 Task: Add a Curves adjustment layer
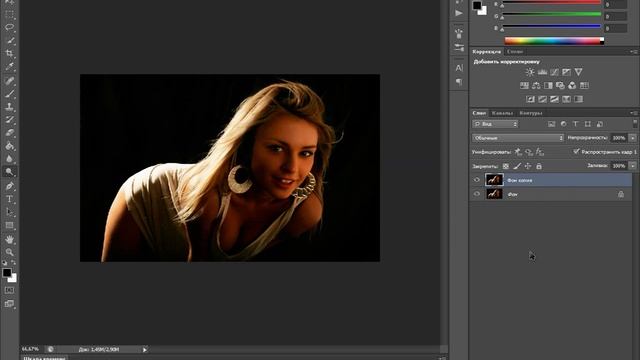point(554,72)
